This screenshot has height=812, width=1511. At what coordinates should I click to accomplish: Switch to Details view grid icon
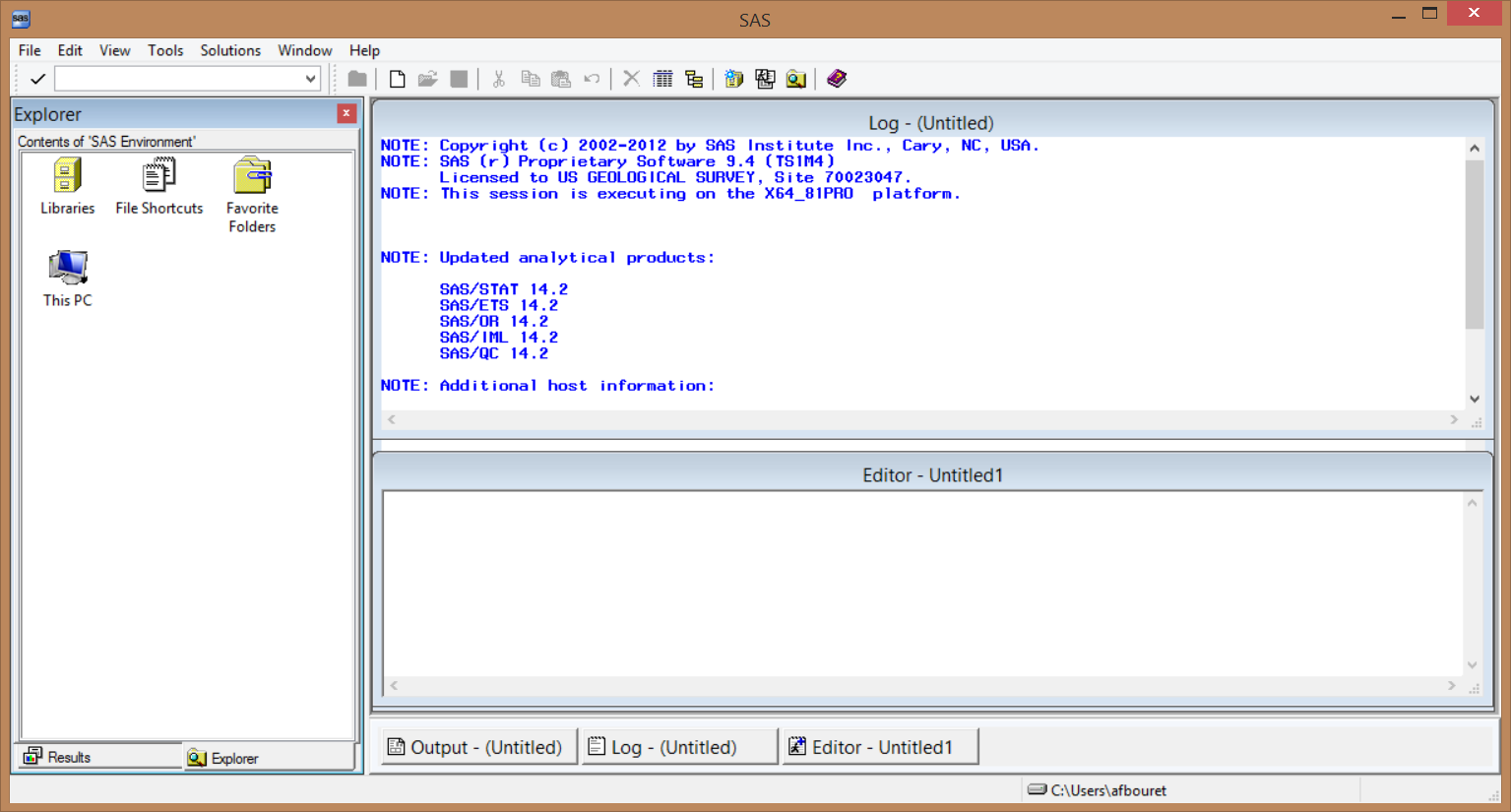click(x=662, y=79)
